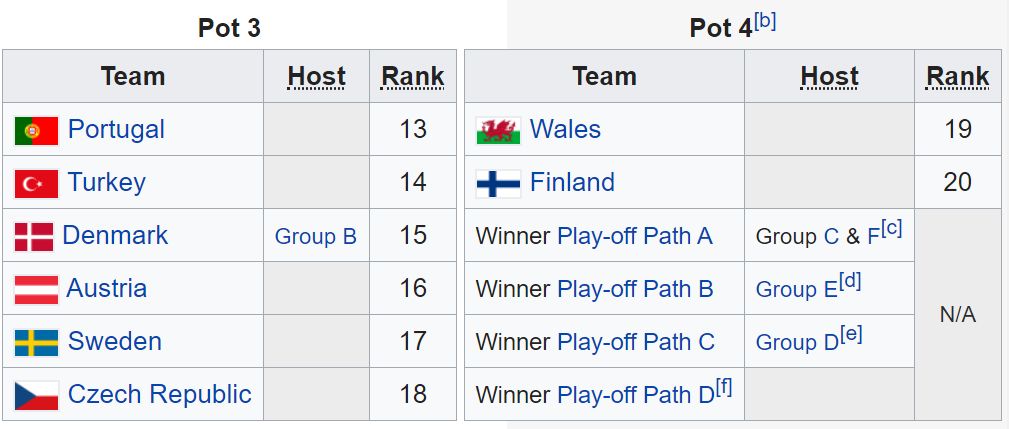The height and width of the screenshot is (429, 1009).
Task: Click the Finland flag icon
Action: [499, 184]
